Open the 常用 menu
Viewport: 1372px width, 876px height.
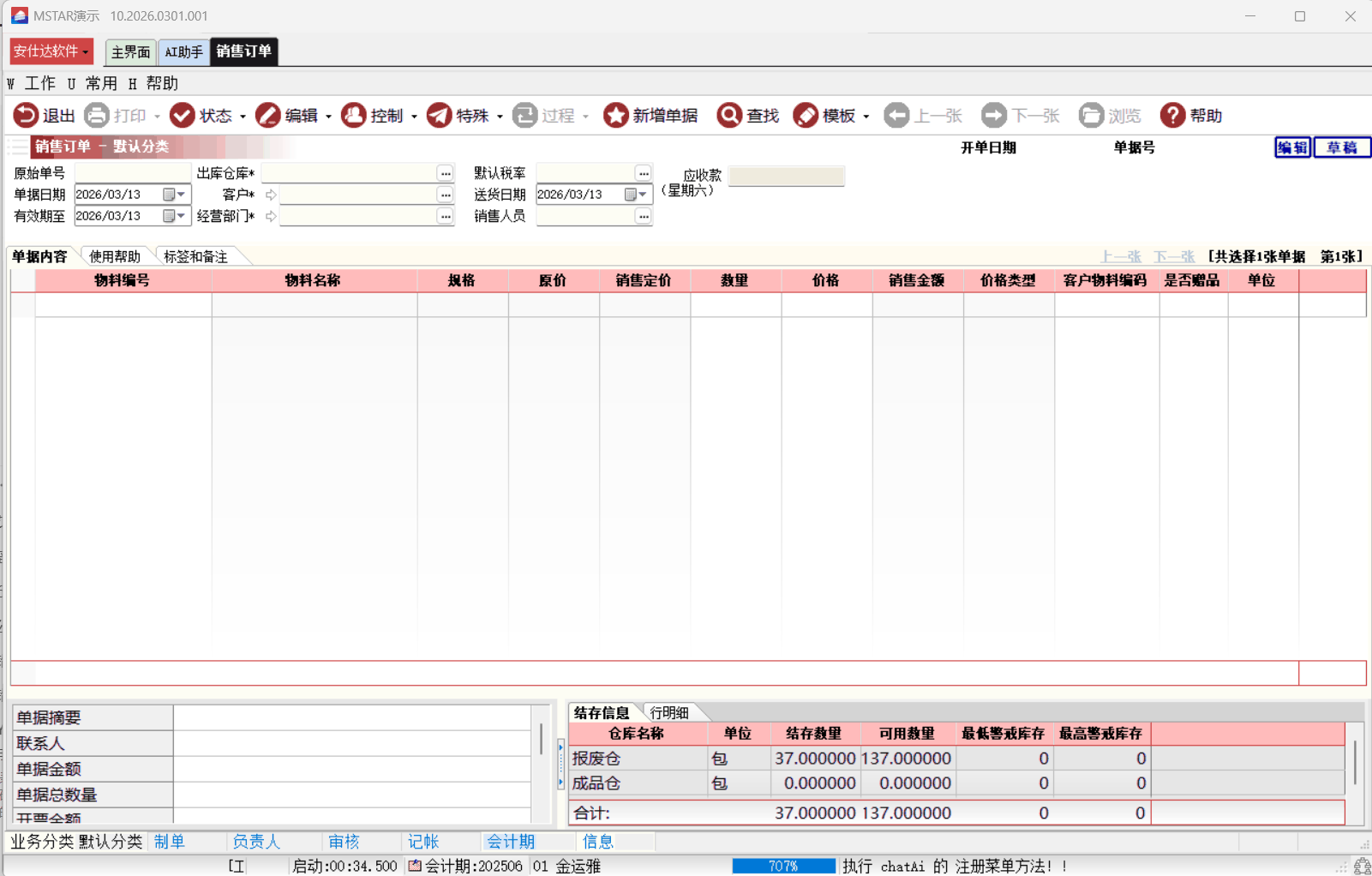[93, 83]
